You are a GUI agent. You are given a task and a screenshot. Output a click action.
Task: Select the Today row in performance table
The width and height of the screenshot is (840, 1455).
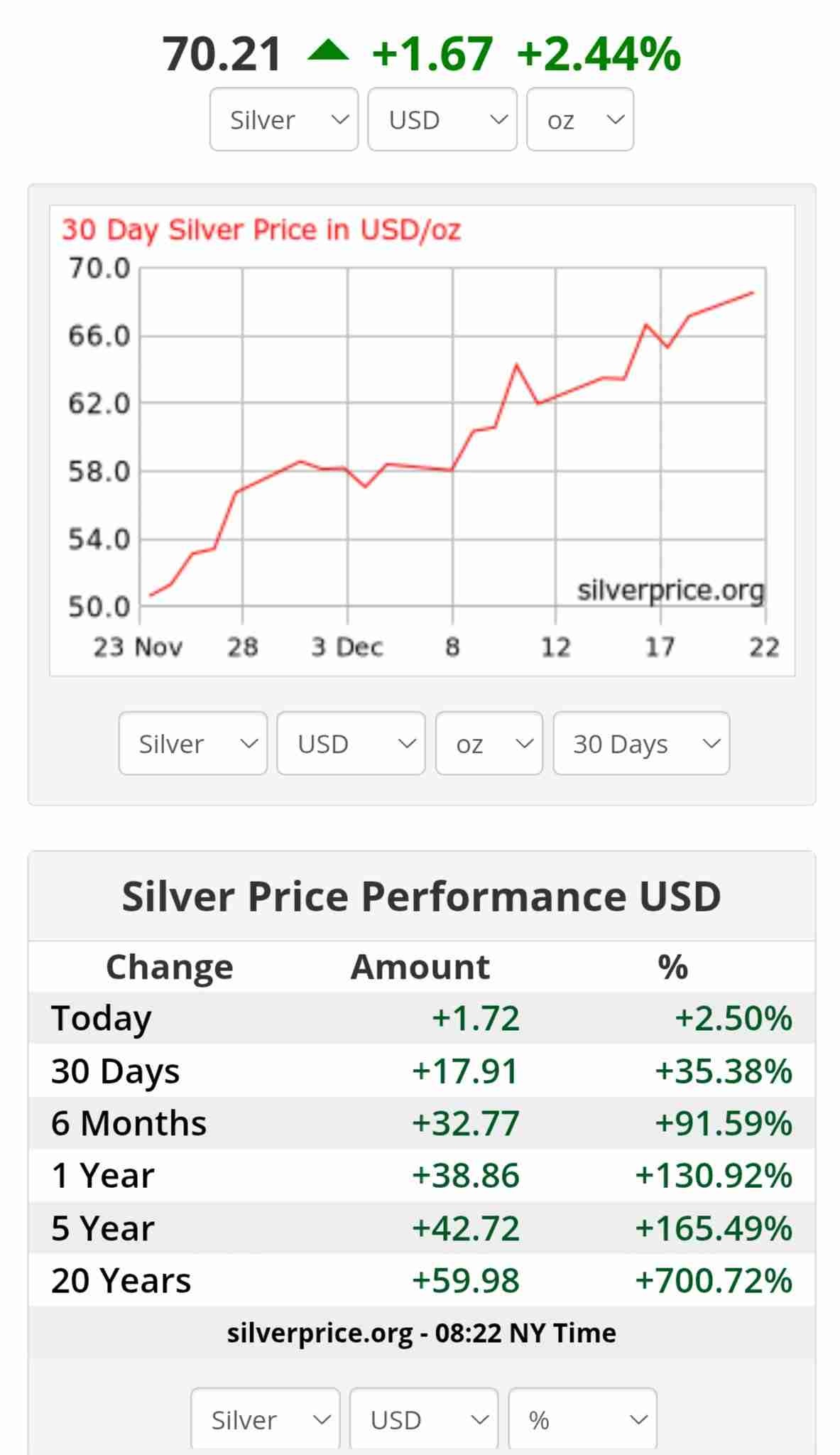(421, 1017)
